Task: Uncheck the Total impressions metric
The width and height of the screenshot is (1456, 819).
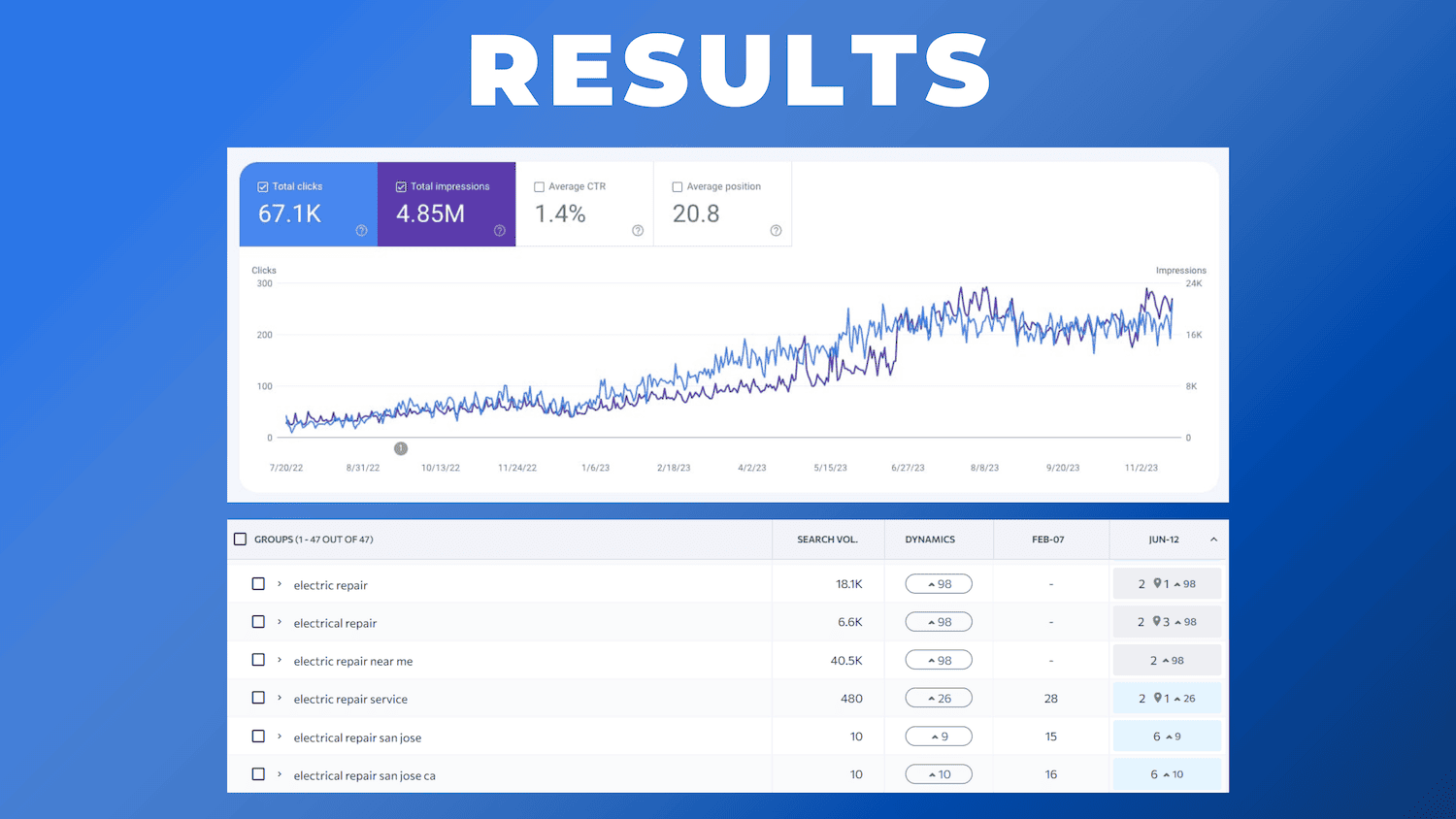Action: click(x=400, y=185)
